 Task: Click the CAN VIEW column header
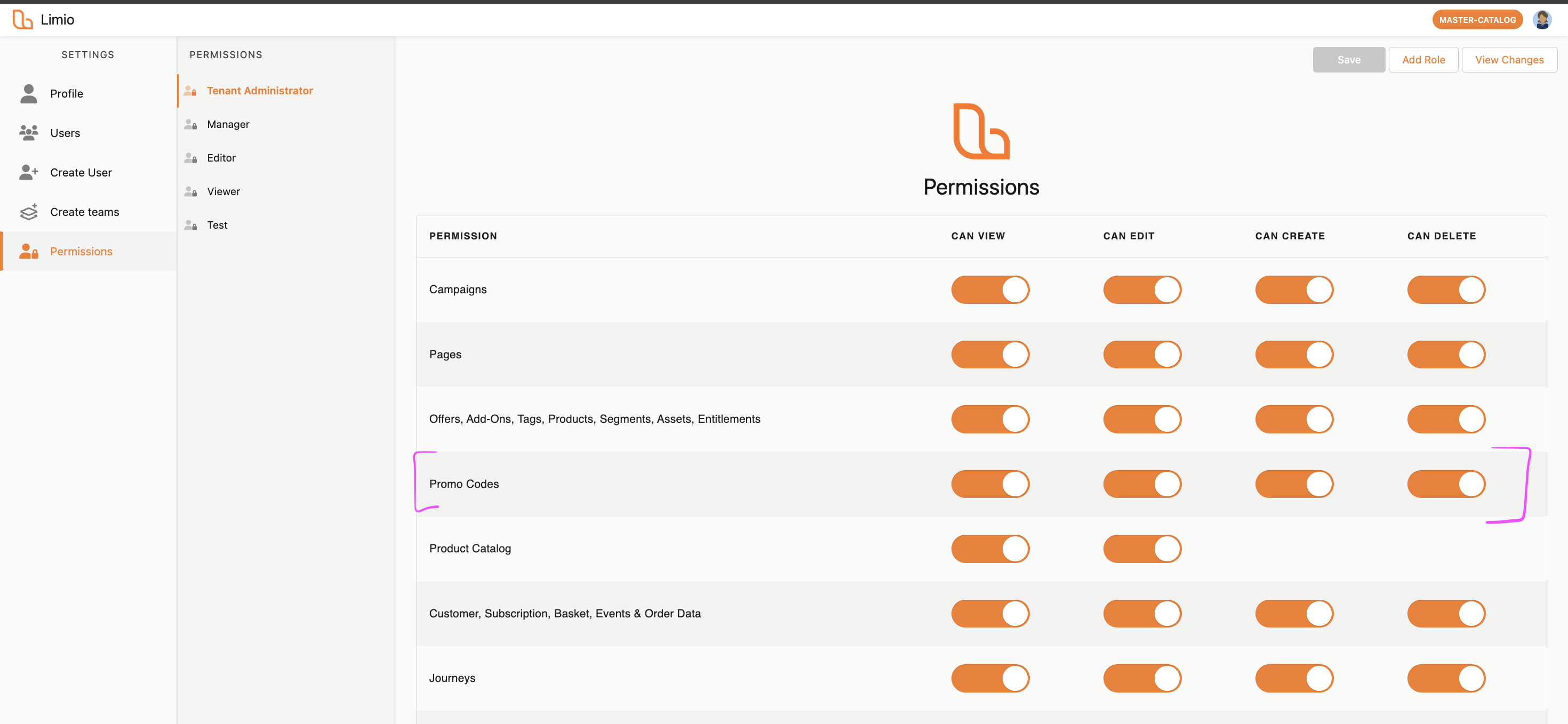(978, 236)
